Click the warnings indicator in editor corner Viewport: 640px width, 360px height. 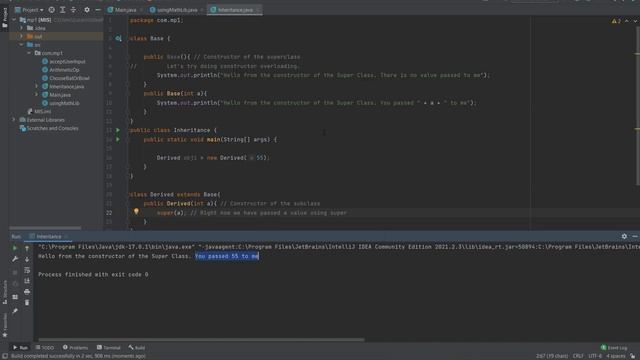(x=616, y=21)
